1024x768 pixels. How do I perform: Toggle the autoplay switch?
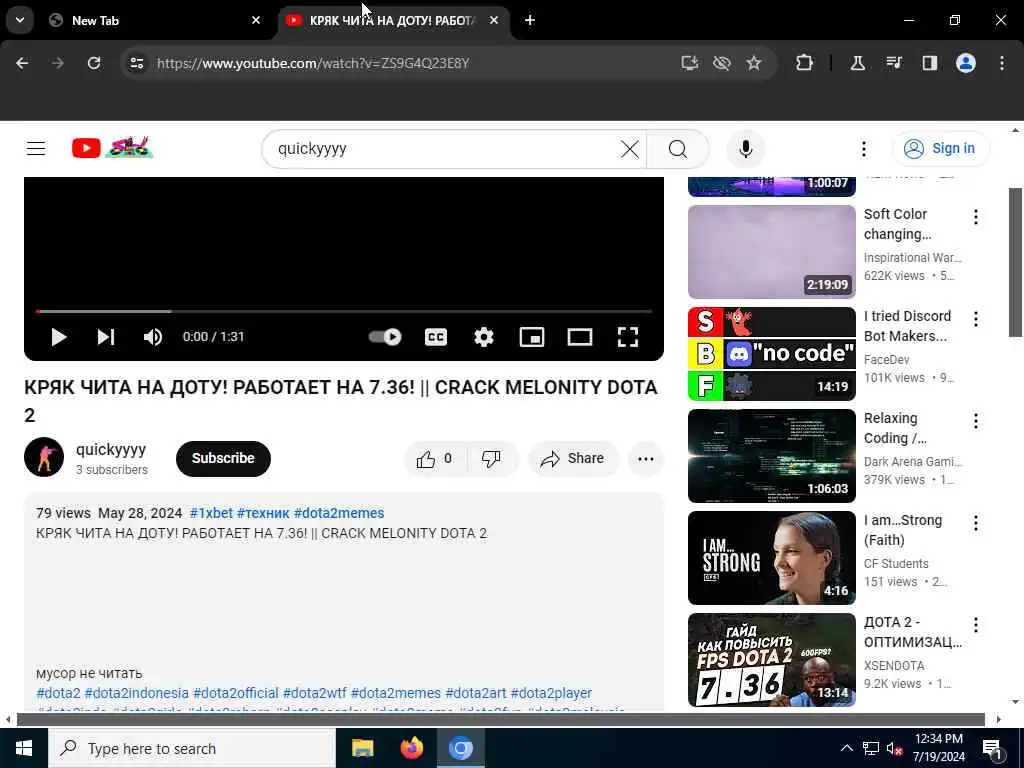pyautogui.click(x=385, y=337)
